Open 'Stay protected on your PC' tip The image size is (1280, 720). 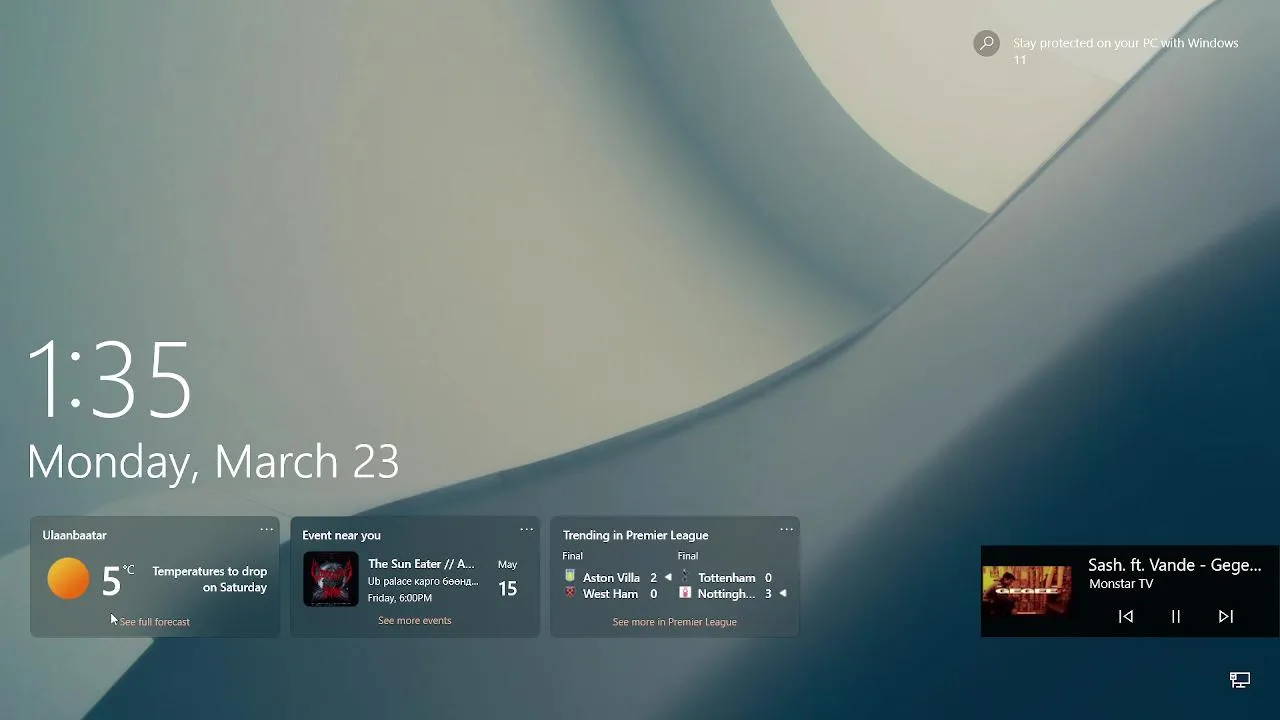click(1125, 51)
